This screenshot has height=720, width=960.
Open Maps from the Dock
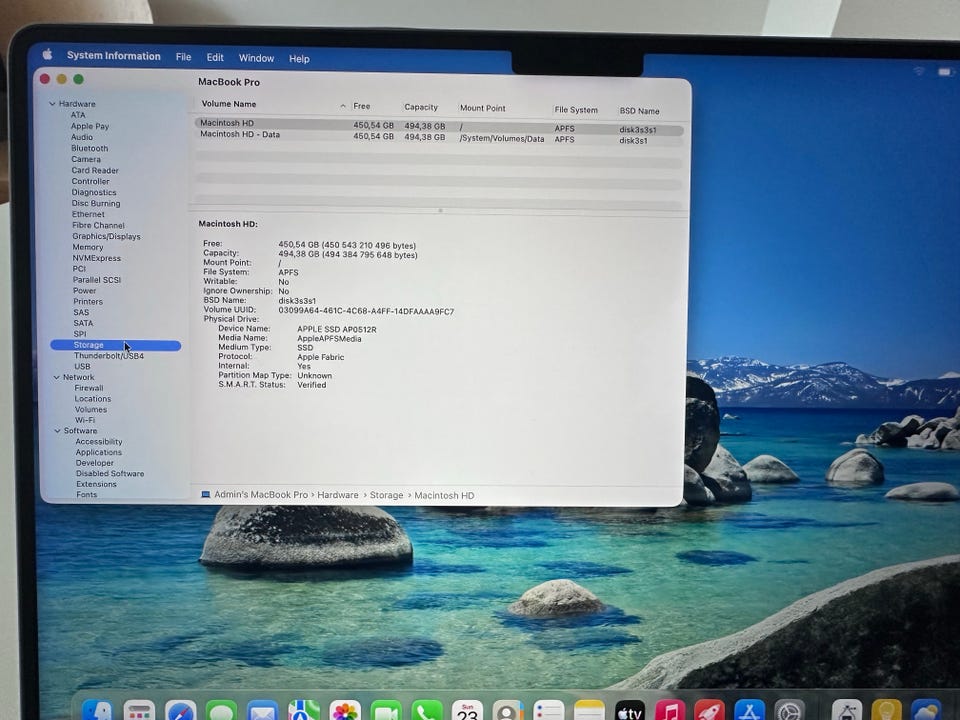point(304,711)
